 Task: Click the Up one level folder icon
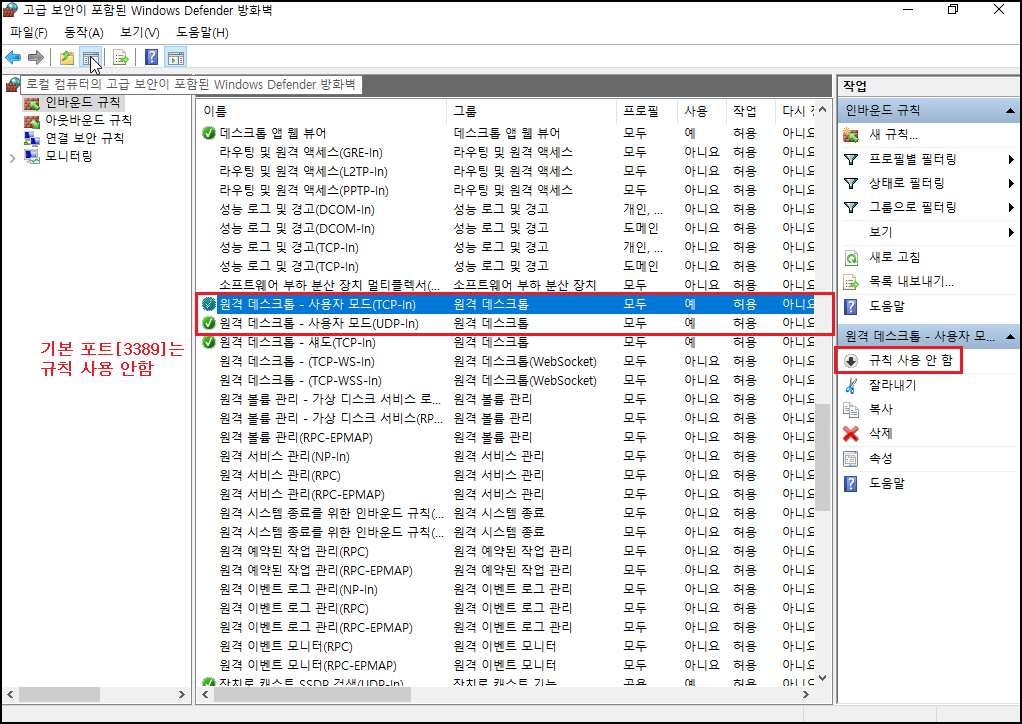[x=66, y=57]
